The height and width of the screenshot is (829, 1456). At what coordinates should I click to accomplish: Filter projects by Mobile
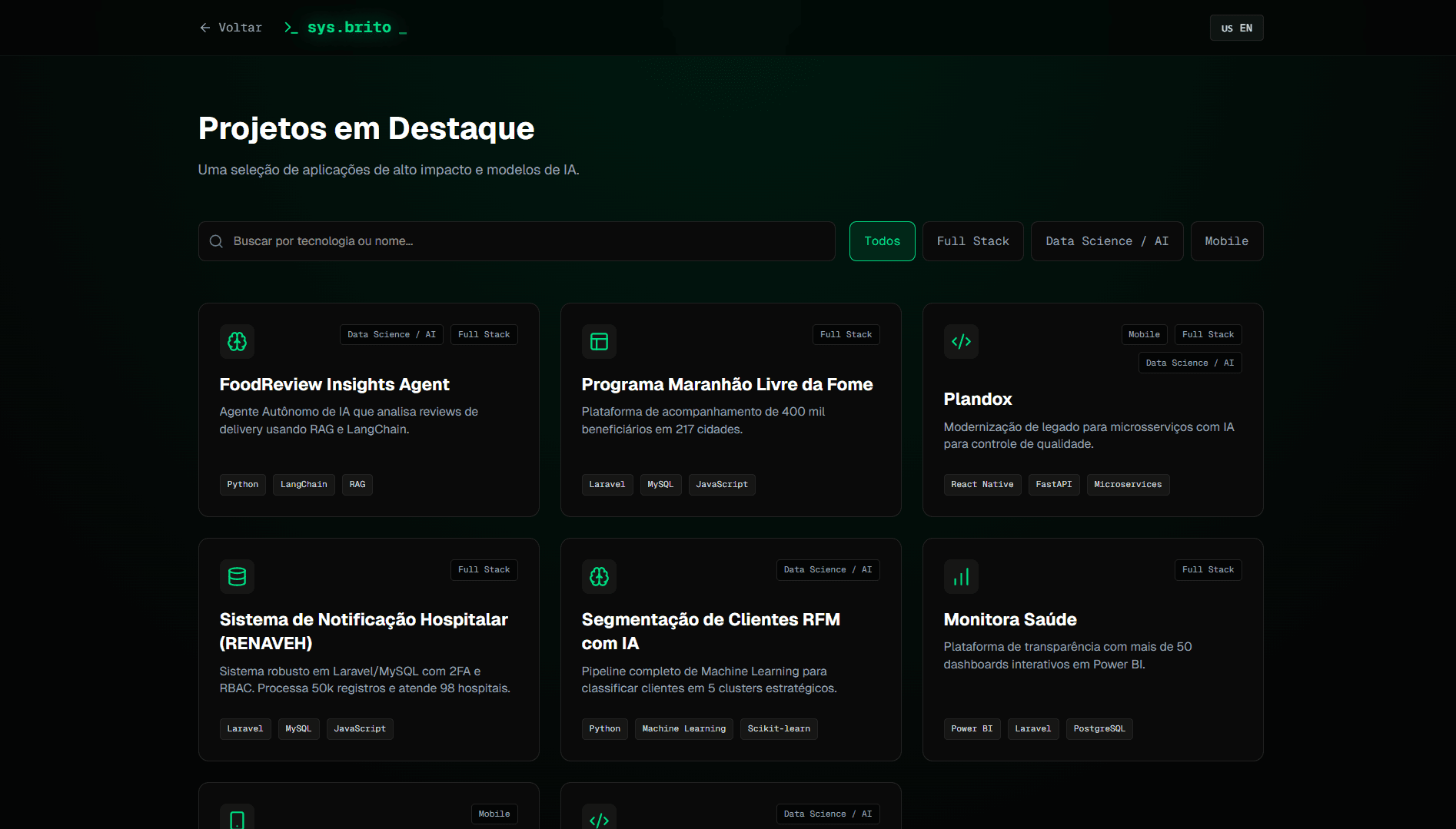pos(1226,241)
